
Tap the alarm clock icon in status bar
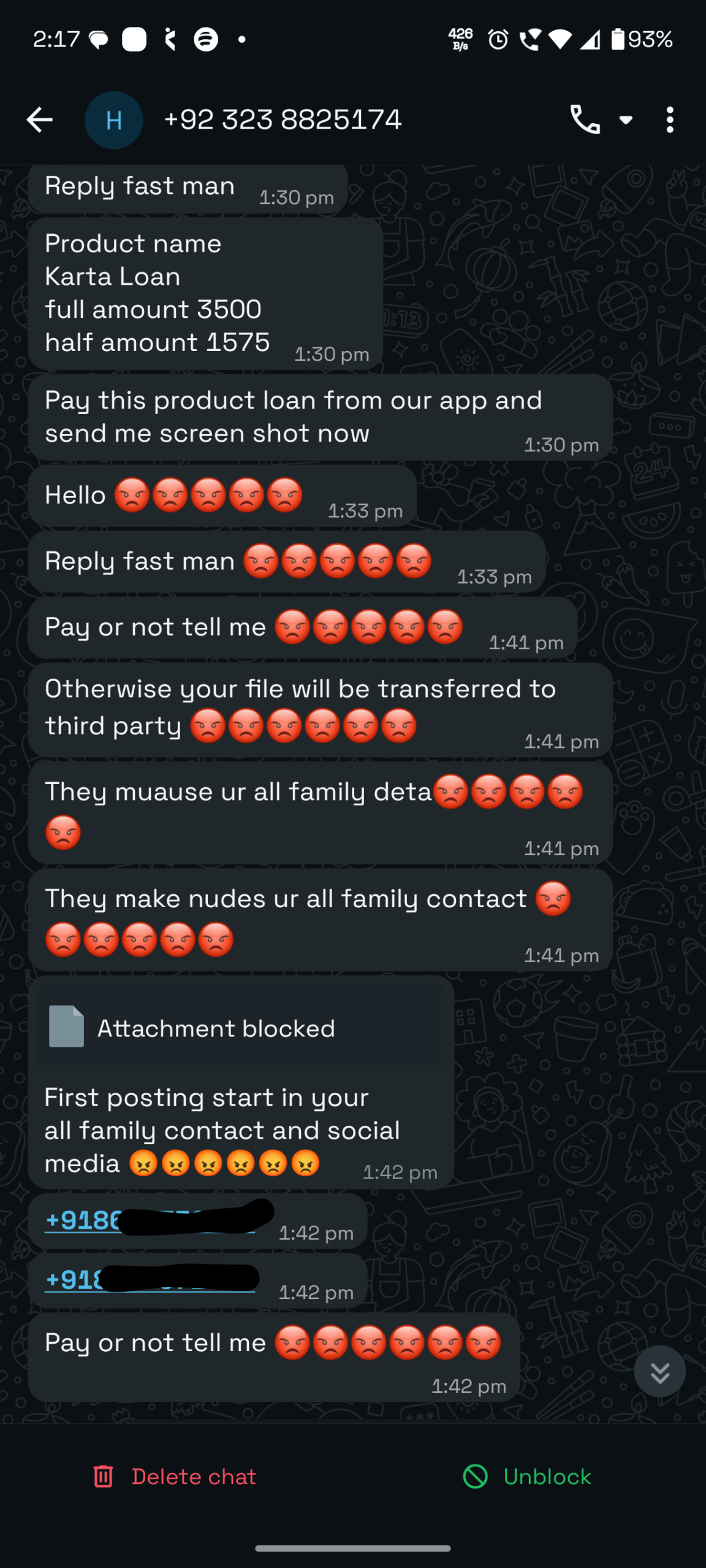point(498,40)
